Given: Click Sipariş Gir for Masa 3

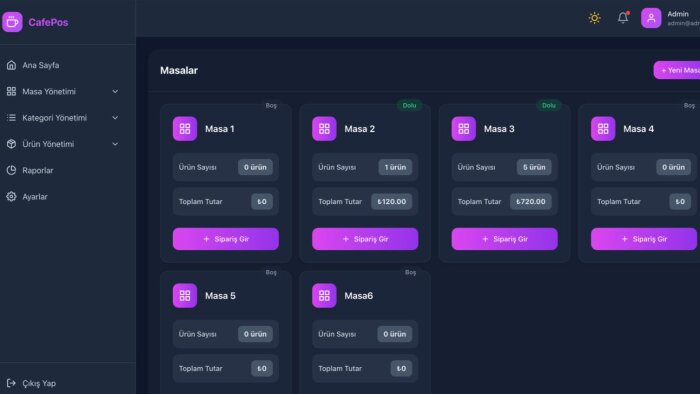Looking at the screenshot, I should click(504, 239).
